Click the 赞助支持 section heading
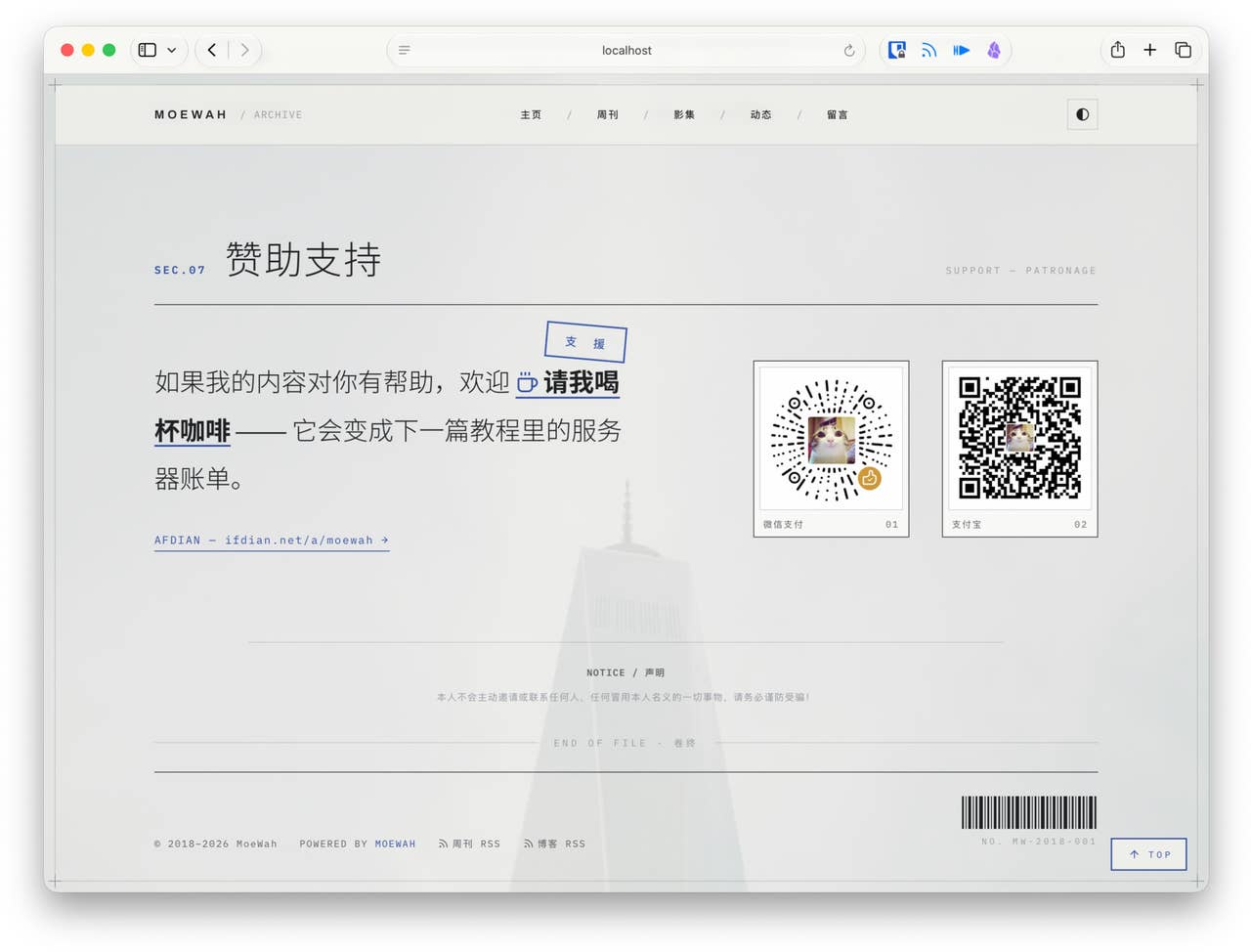This screenshot has height=952, width=1251. [303, 260]
